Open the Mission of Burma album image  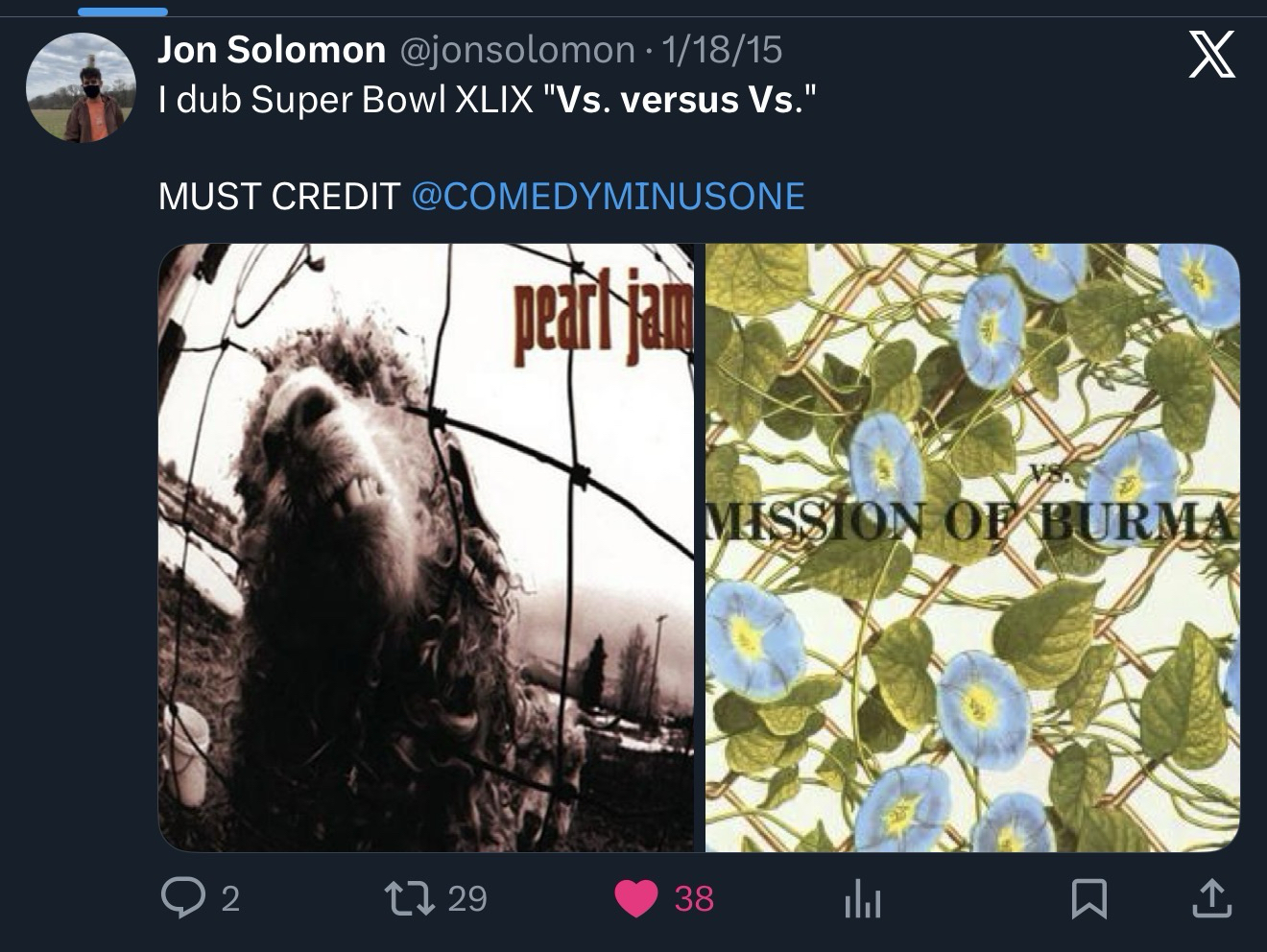coord(972,548)
